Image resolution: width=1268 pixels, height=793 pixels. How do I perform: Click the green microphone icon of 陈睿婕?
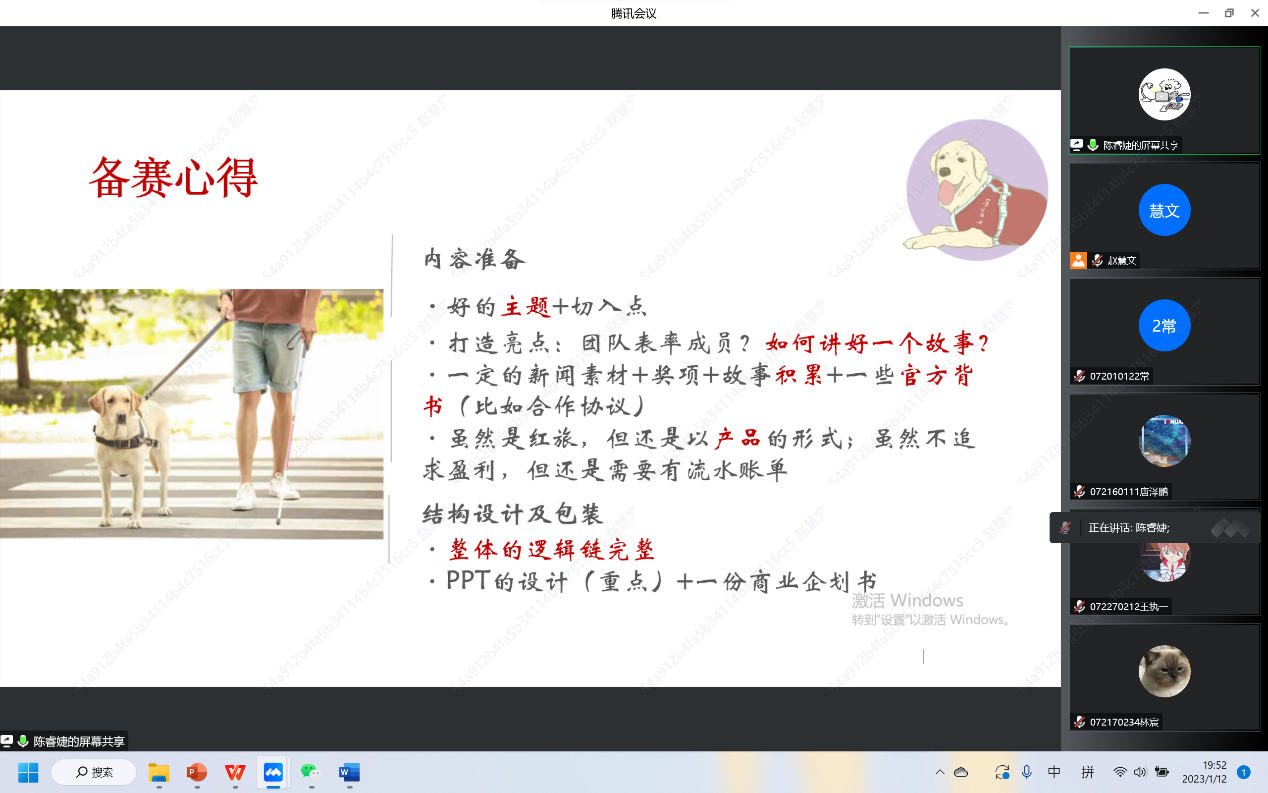pos(1093,145)
